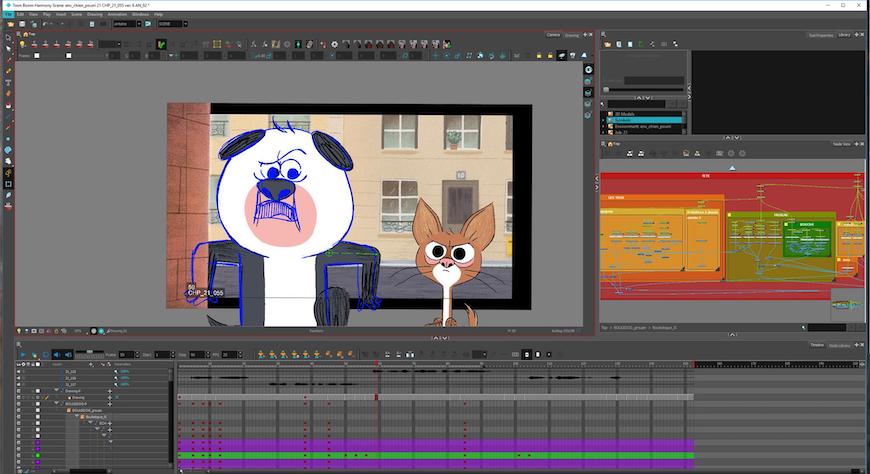Image resolution: width=870 pixels, height=474 pixels.
Task: Click the last orange keyframe icon in Timeline toolbar
Action: pyautogui.click(x=351, y=354)
